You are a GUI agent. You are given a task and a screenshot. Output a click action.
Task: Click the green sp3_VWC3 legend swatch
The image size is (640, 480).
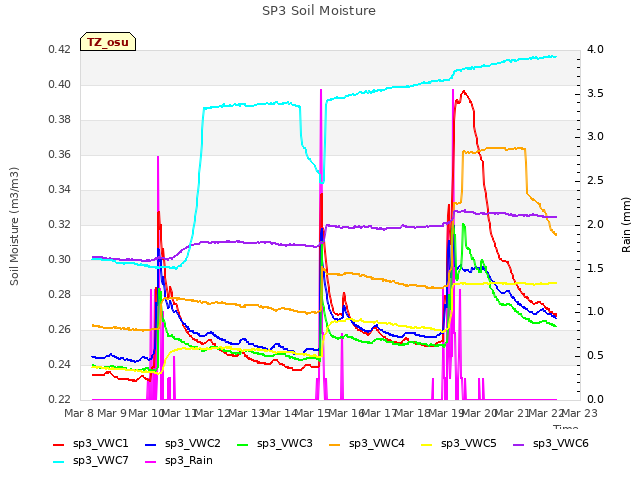pos(243,445)
